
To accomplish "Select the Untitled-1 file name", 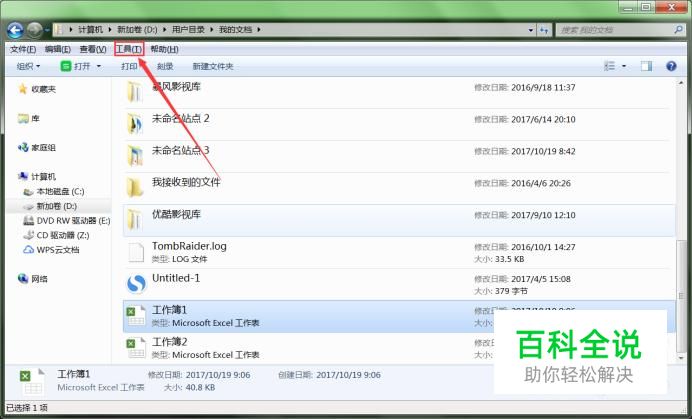I will pos(176,278).
